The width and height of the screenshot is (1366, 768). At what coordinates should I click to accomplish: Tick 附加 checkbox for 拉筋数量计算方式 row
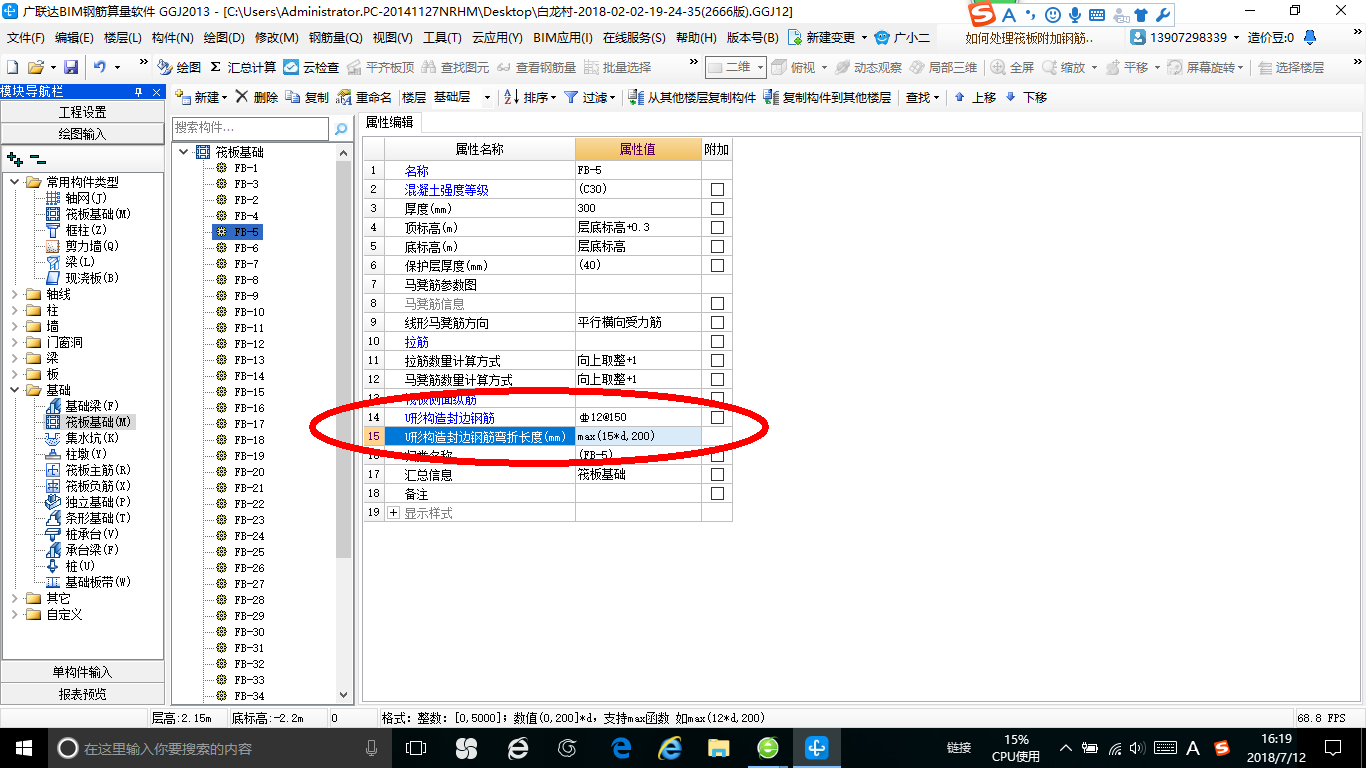click(717, 360)
